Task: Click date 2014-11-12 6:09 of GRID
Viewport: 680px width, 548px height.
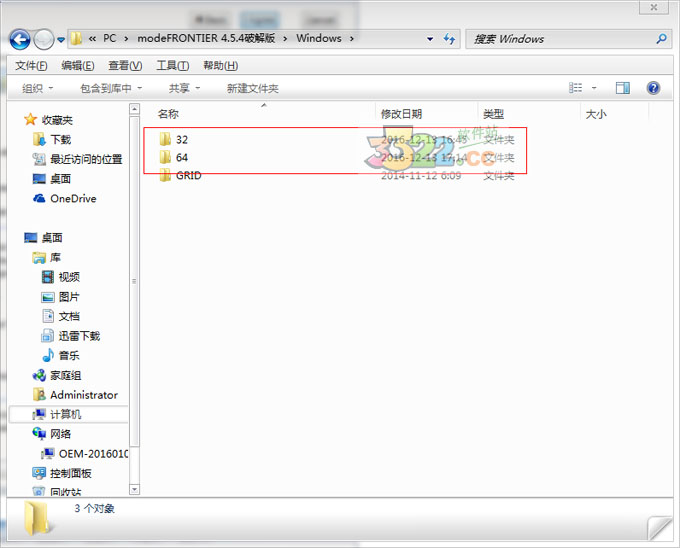Action: click(421, 176)
